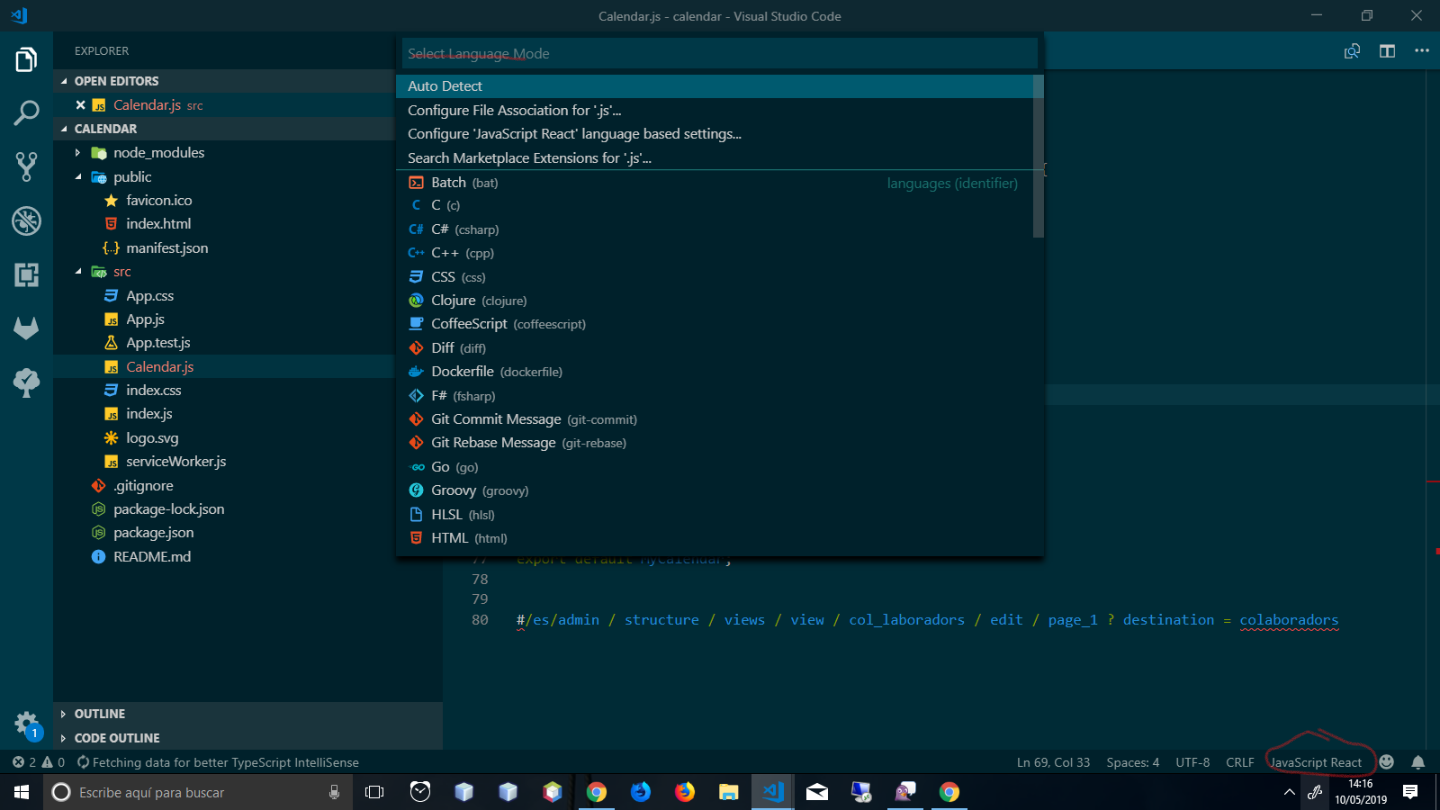Show hidden system tray icons

pyautogui.click(x=1289, y=792)
